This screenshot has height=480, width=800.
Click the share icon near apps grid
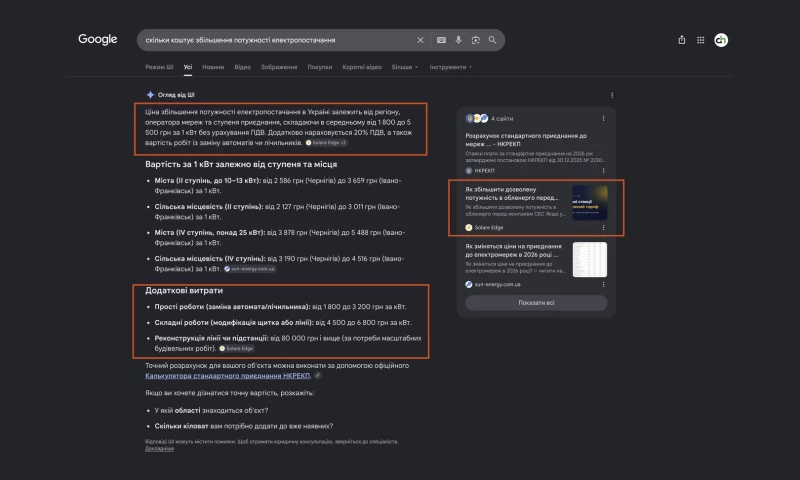pyautogui.click(x=682, y=40)
